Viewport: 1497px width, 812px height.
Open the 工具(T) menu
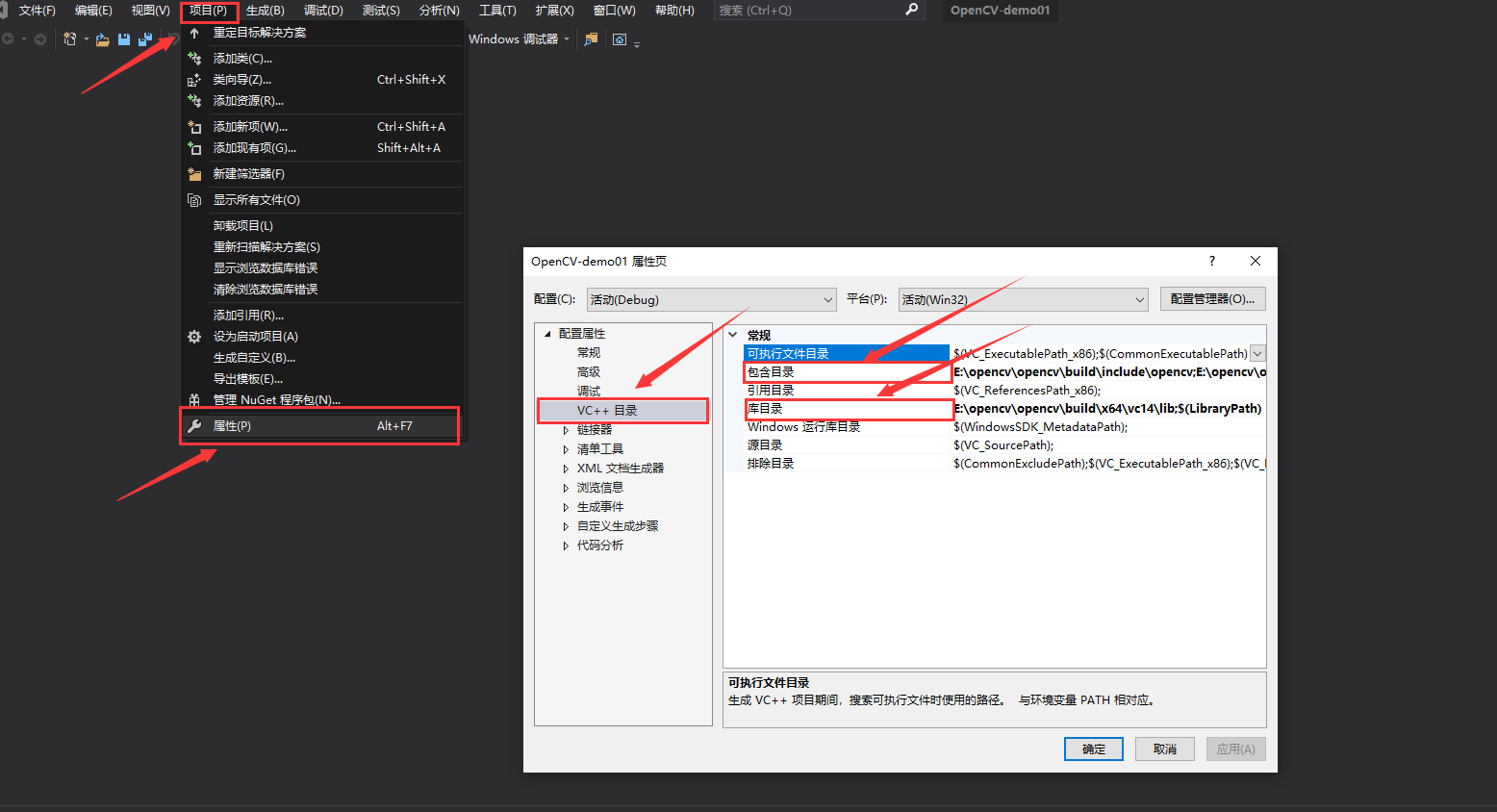point(497,11)
